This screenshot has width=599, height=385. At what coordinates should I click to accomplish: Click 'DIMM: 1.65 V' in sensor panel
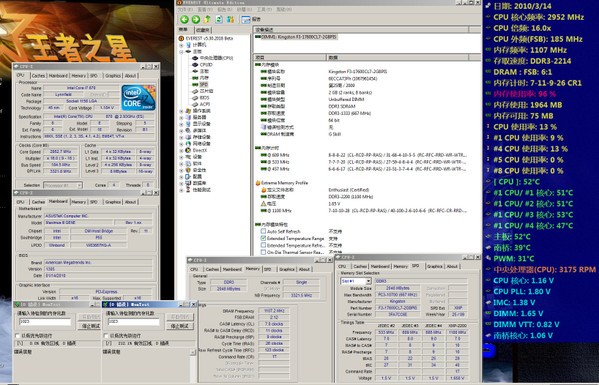pos(518,314)
